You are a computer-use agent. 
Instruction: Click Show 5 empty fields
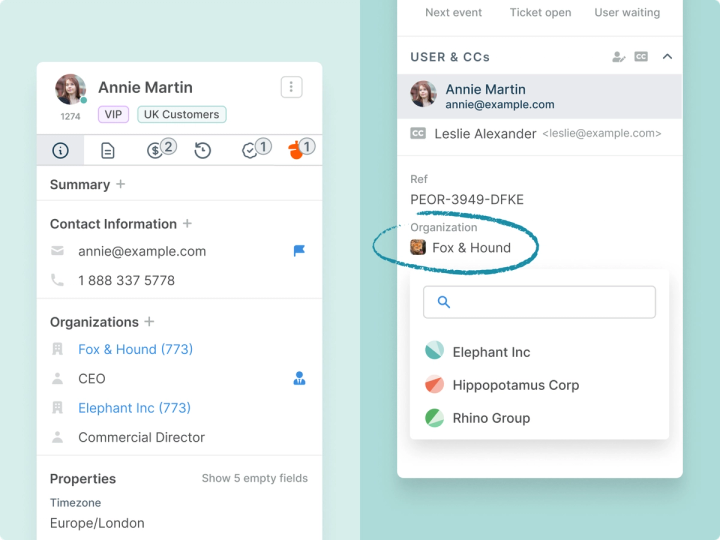(x=254, y=478)
